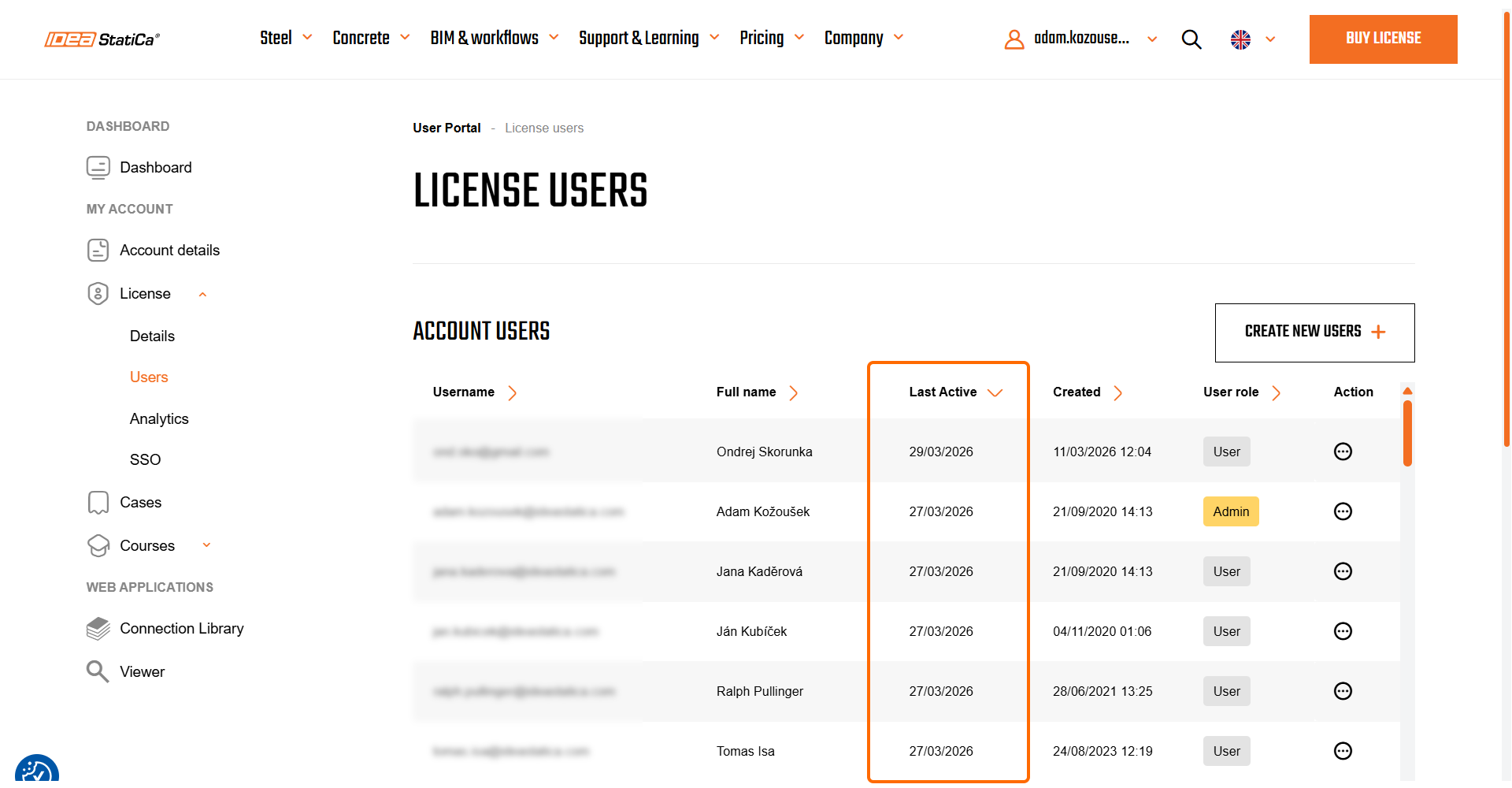
Task: Open action menu for Ralph Pullinger
Action: (x=1343, y=691)
